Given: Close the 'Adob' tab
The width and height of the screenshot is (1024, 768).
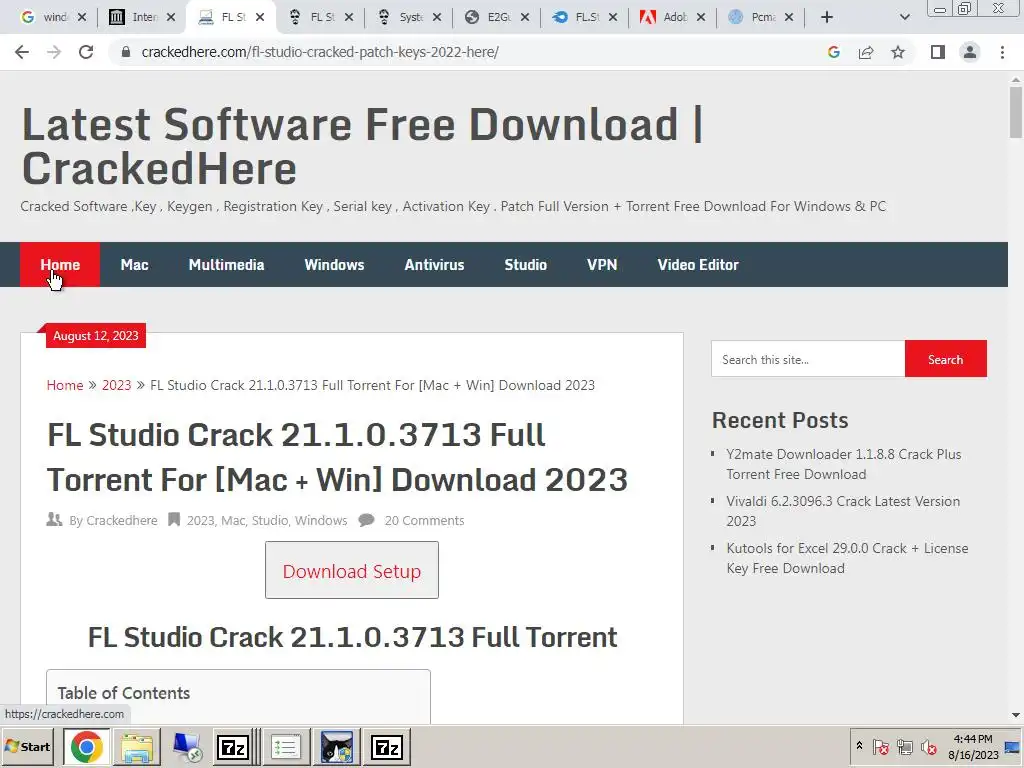Looking at the screenshot, I should pyautogui.click(x=701, y=17).
